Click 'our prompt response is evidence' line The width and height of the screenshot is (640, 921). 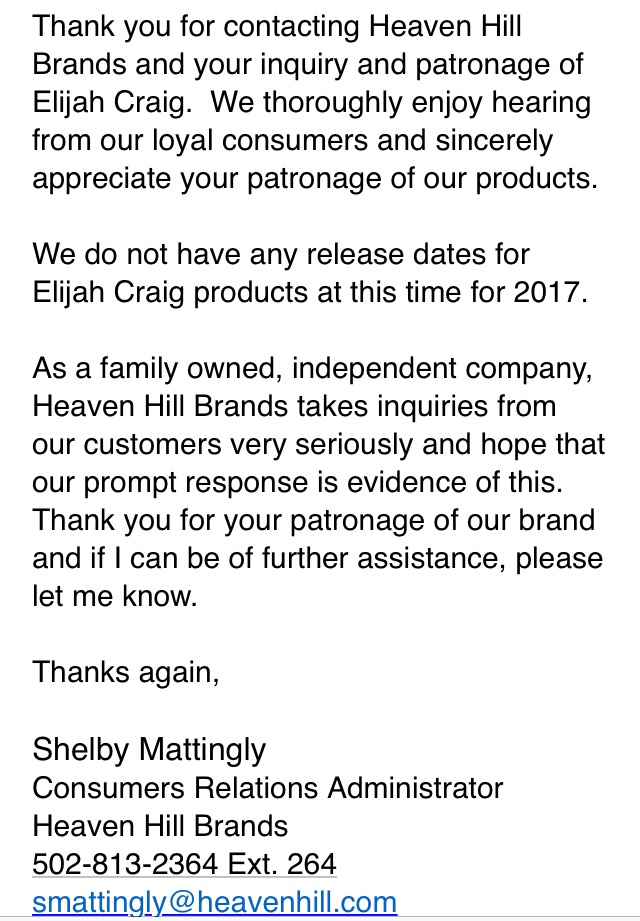(298, 483)
